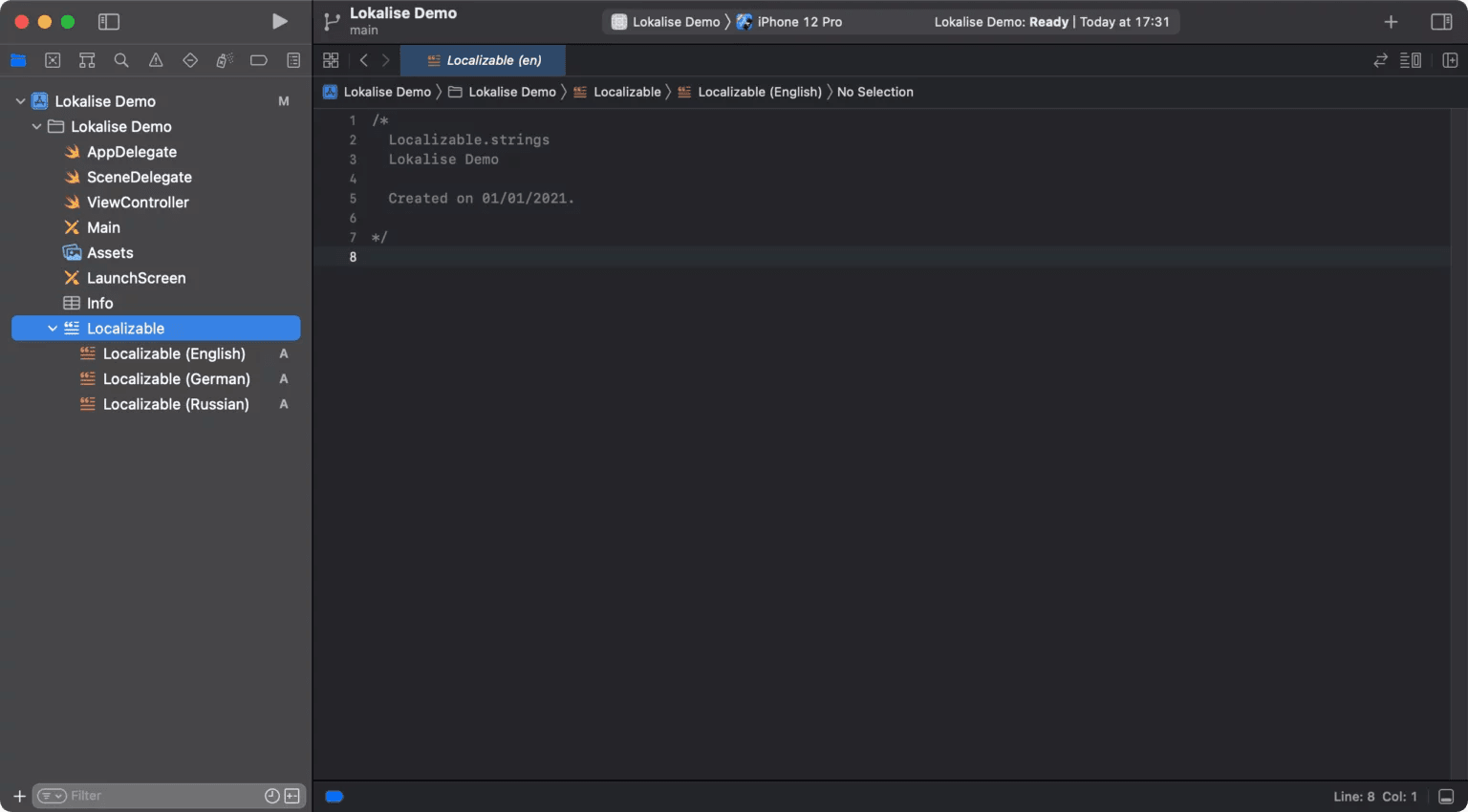Open the Breakpoint navigator icon
1468x812 pixels.
(x=259, y=60)
